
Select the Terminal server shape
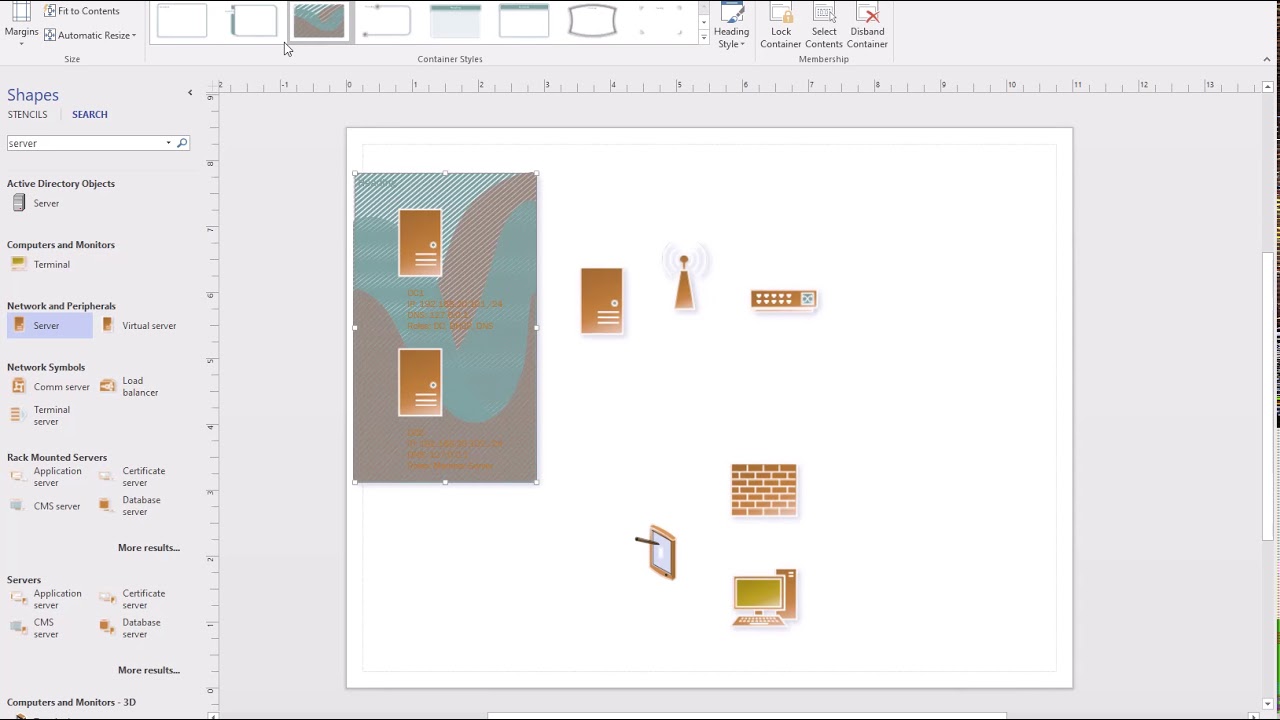[x=40, y=416]
